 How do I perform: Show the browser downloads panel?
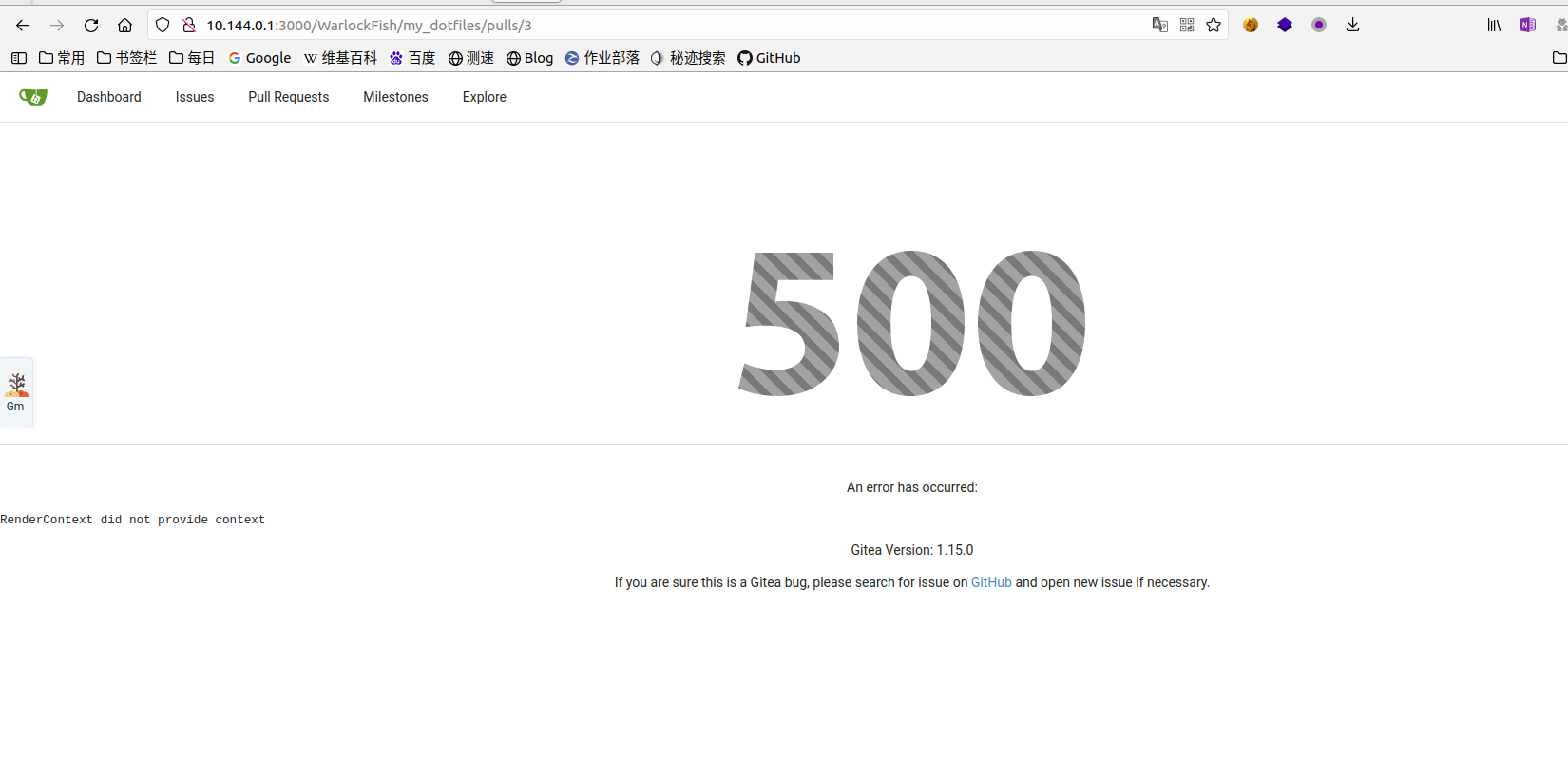click(1353, 26)
